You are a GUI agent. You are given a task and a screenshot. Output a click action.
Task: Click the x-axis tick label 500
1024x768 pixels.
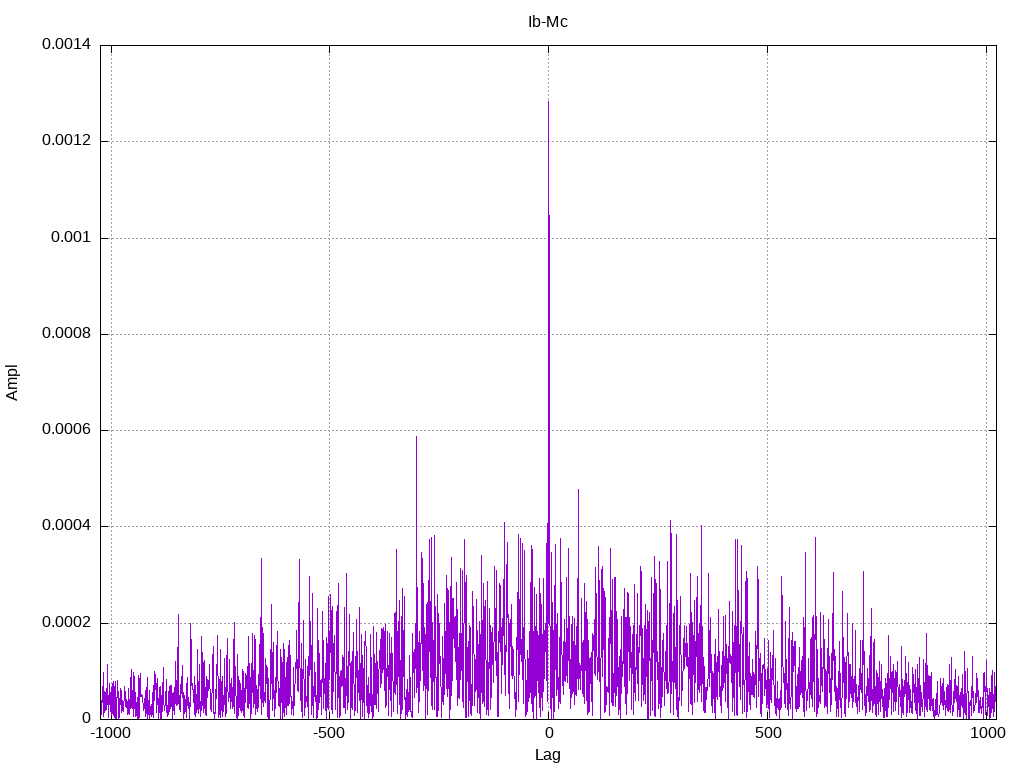tap(768, 733)
